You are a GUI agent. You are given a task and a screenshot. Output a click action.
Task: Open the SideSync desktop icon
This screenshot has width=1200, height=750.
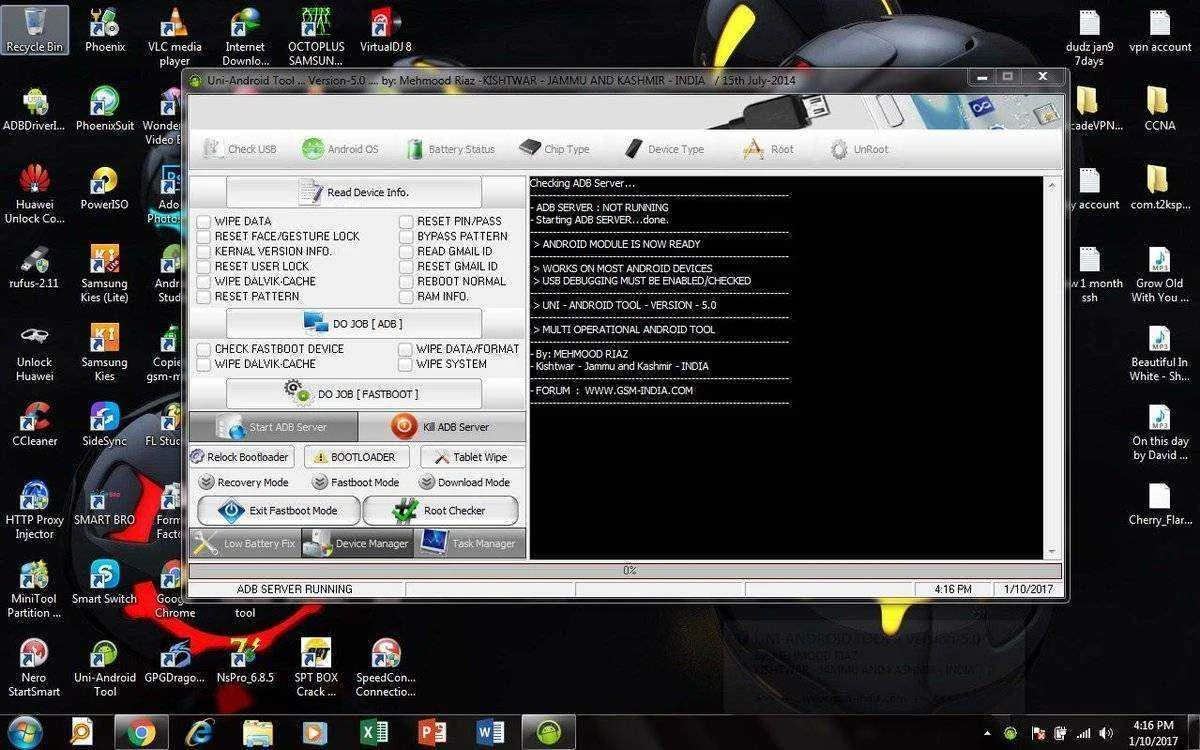[x=104, y=424]
